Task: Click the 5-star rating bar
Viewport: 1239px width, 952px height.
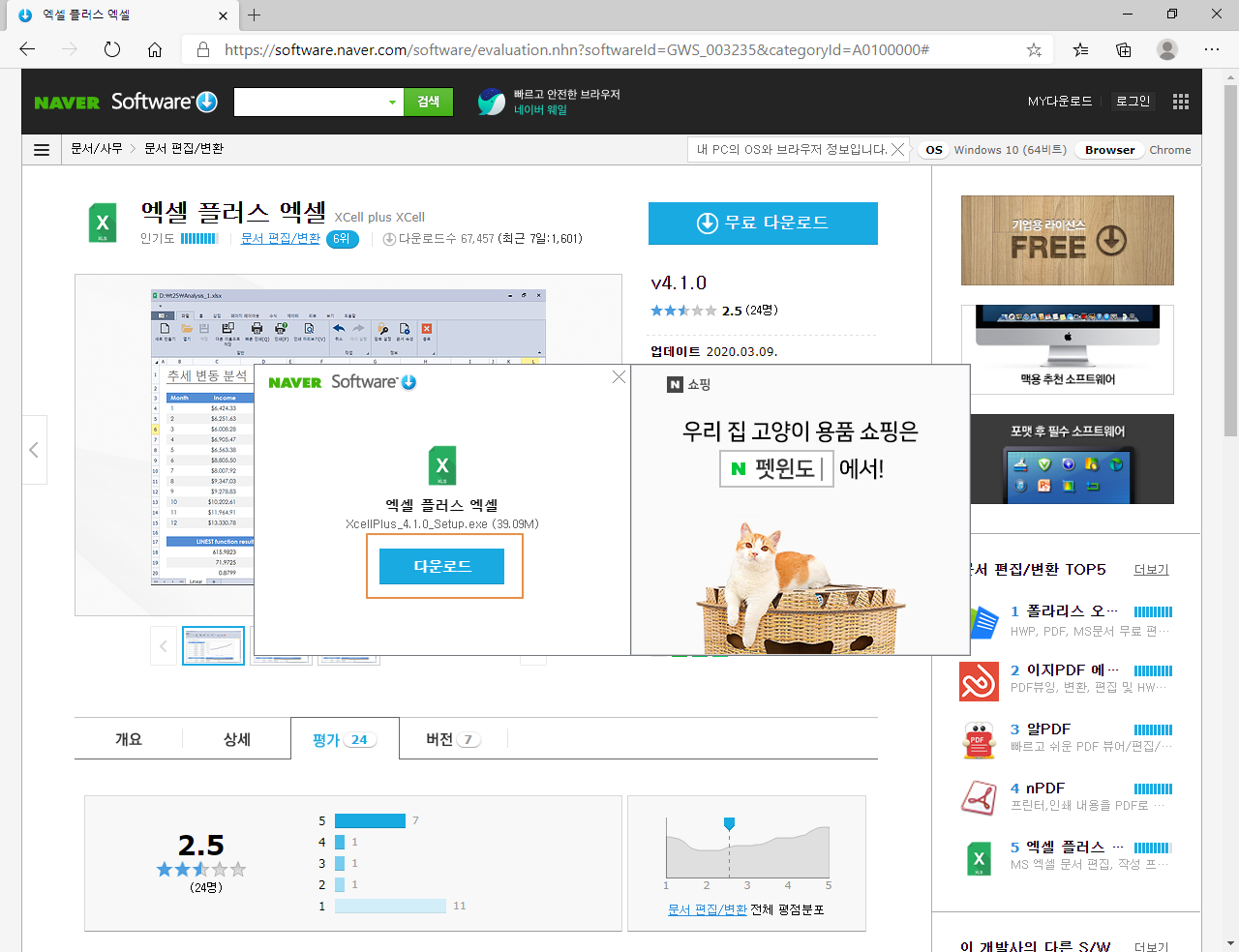Action: pos(371,820)
